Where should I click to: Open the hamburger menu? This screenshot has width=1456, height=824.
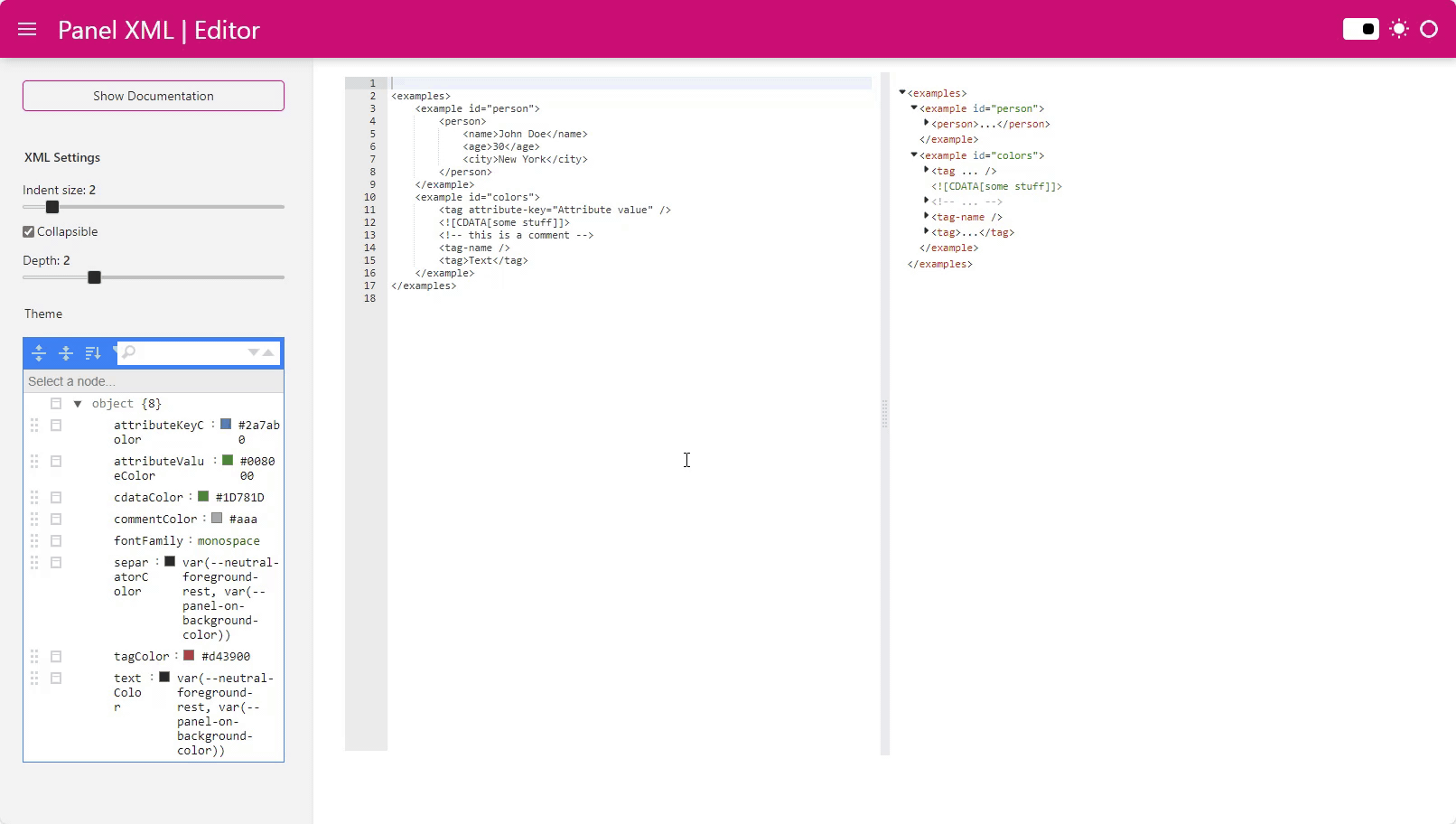pyautogui.click(x=27, y=28)
